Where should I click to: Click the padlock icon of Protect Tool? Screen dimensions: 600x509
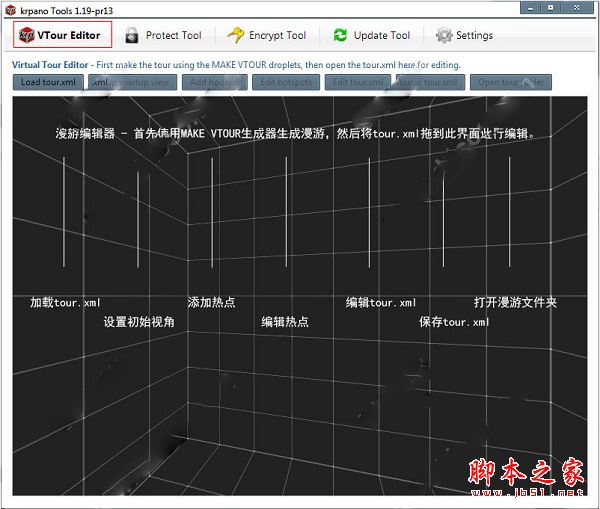[x=132, y=35]
